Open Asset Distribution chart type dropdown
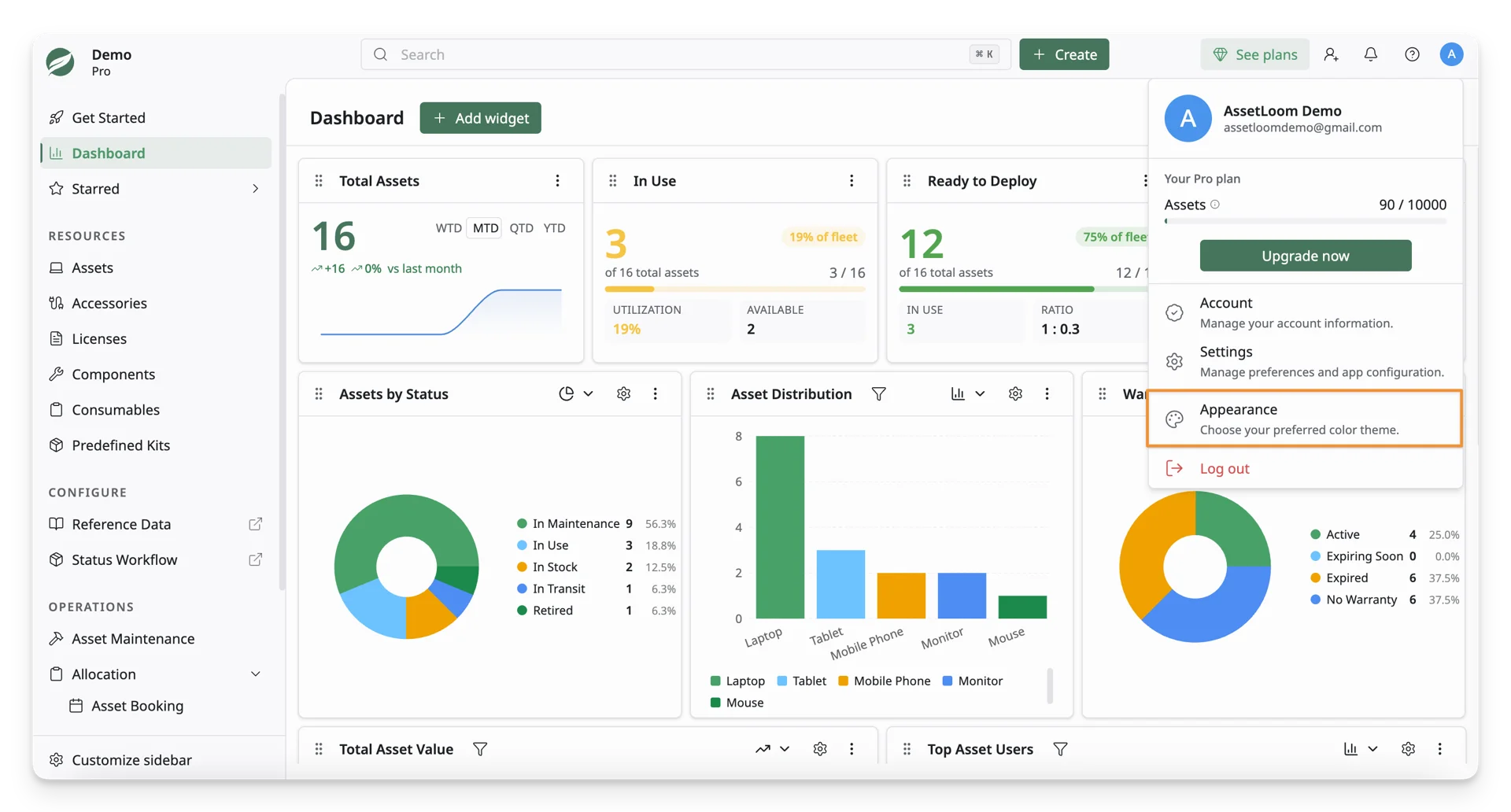This screenshot has height=812, width=1511. (x=968, y=393)
